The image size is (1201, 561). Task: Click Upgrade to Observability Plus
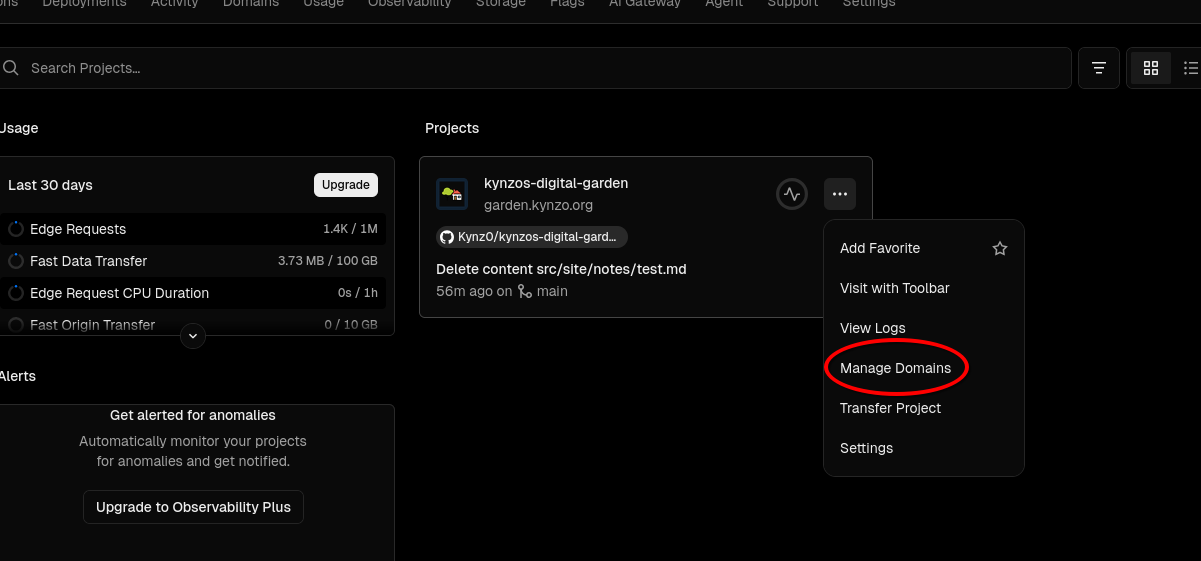(193, 507)
